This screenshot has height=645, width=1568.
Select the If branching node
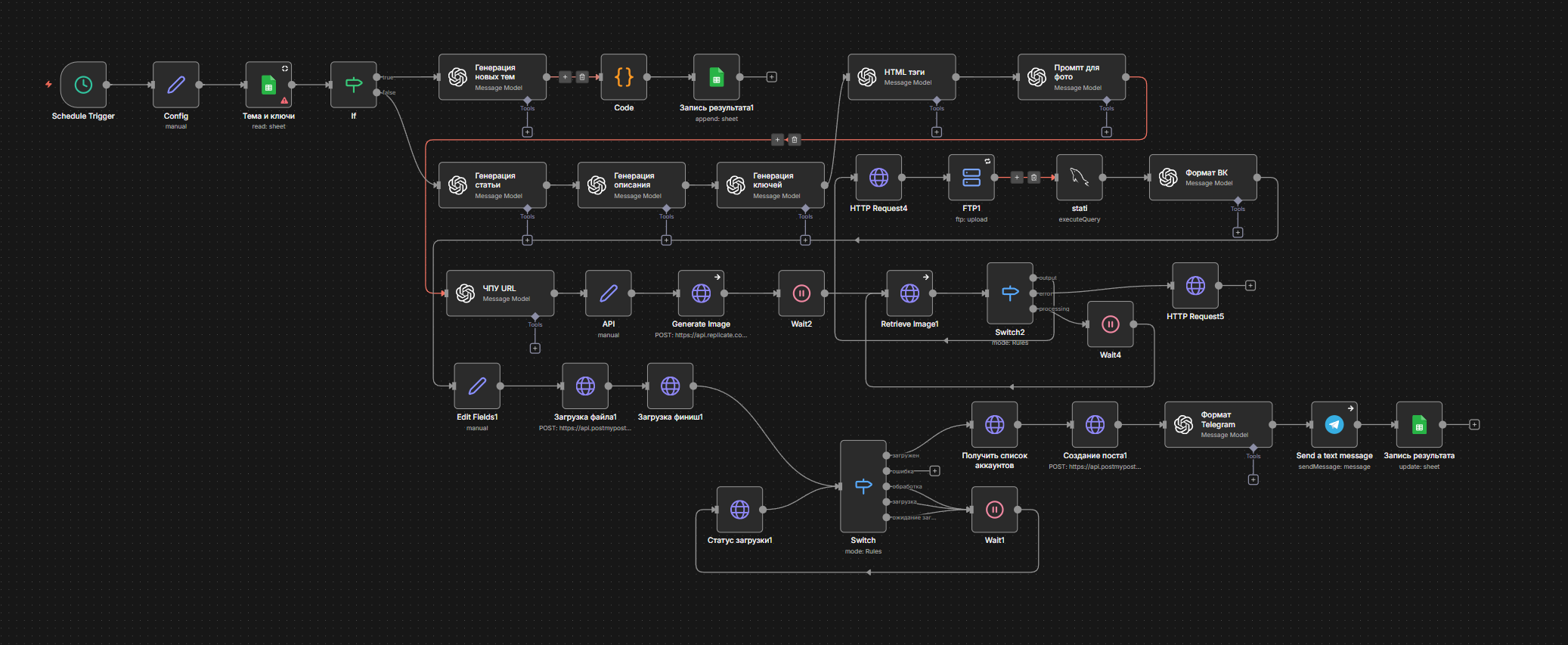pos(353,85)
